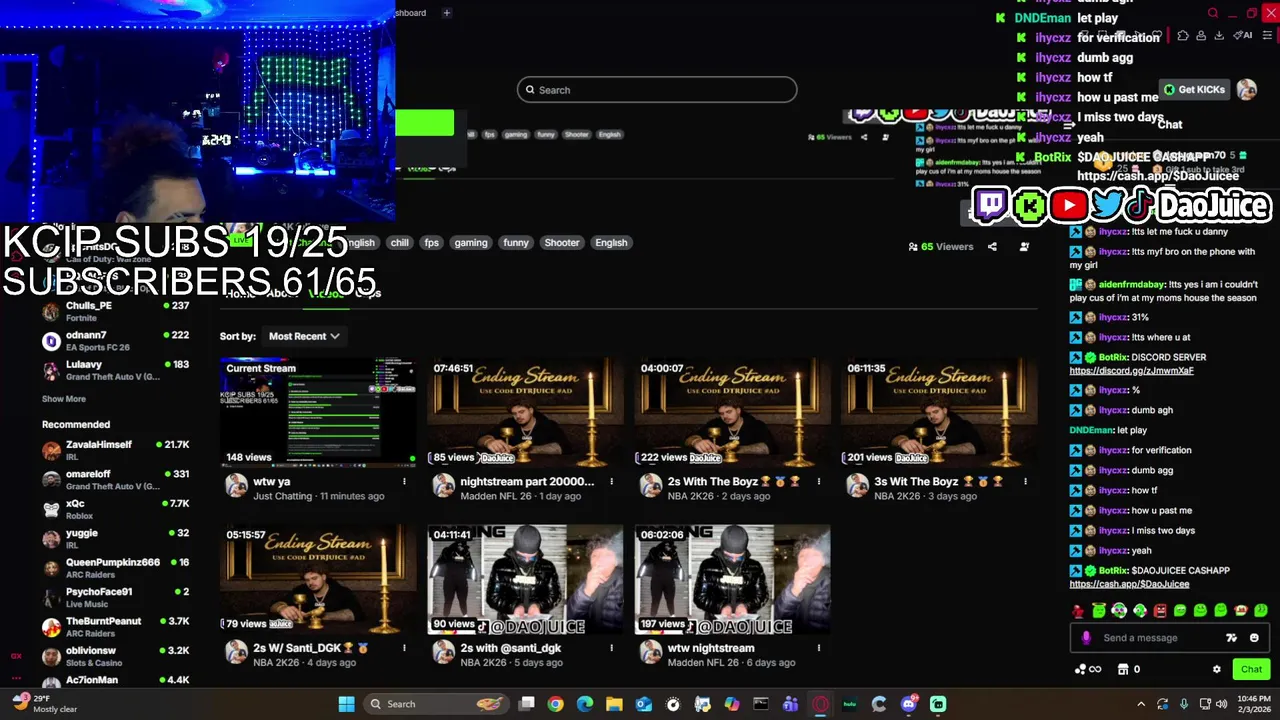The height and width of the screenshot is (720, 1280).
Task: Open Chulls_PE channel in sidebar
Action: pos(115,311)
